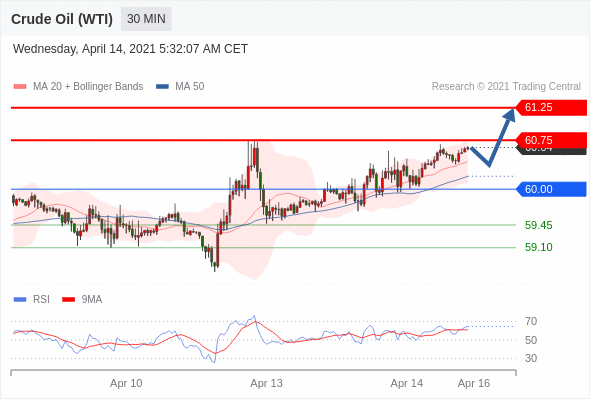
Task: Click the green 59.10 support value
Action: (538, 247)
